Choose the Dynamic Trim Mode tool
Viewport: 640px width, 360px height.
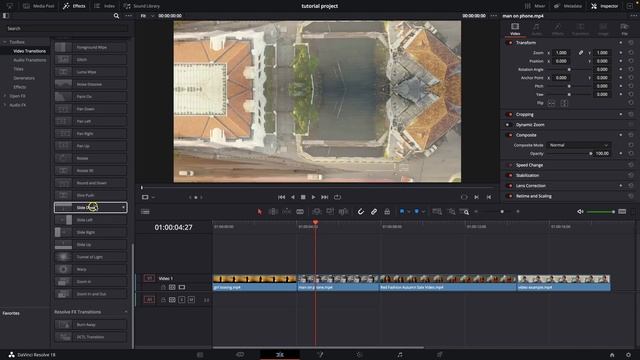click(x=287, y=211)
